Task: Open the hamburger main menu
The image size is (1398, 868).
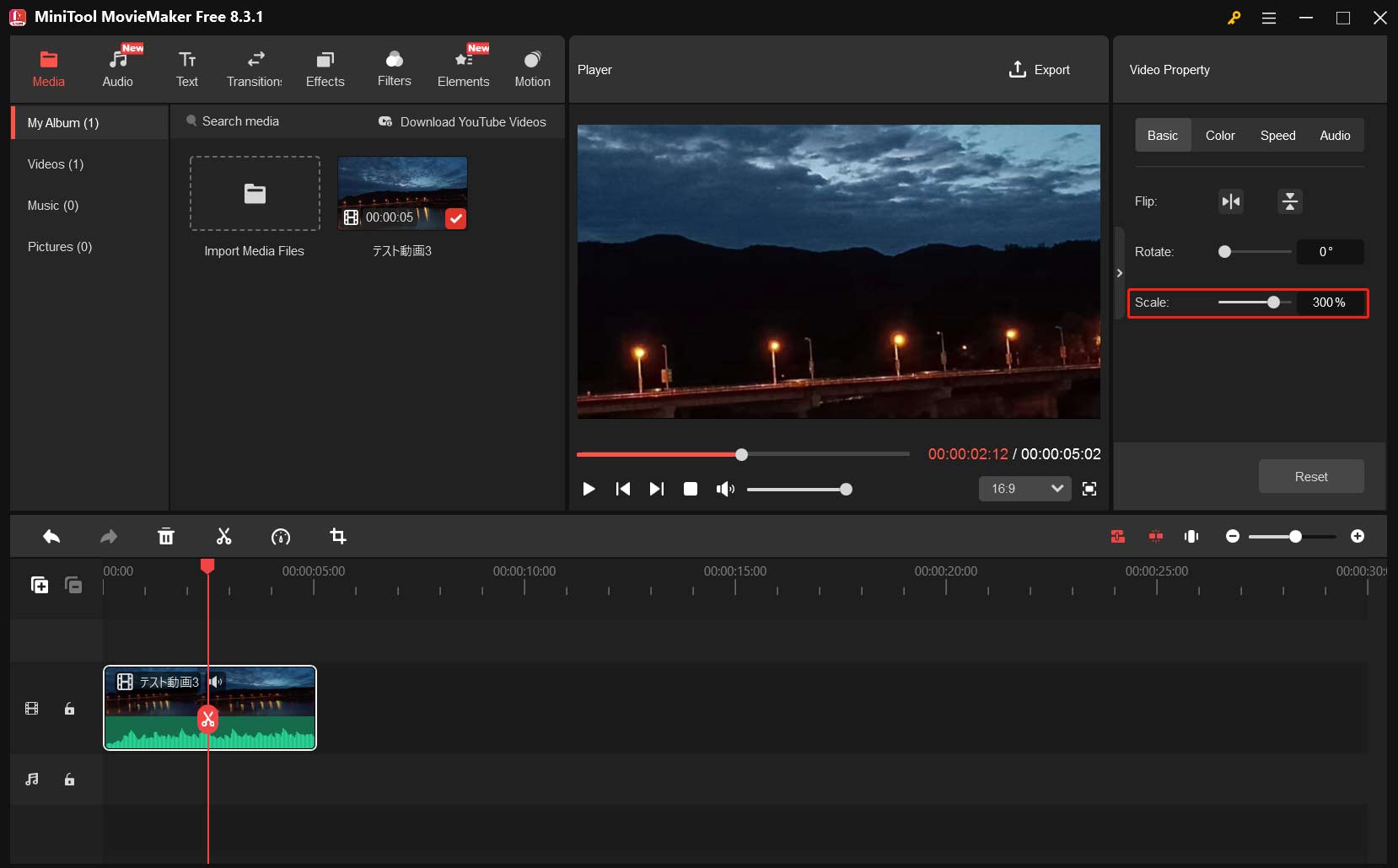Action: [x=1269, y=18]
